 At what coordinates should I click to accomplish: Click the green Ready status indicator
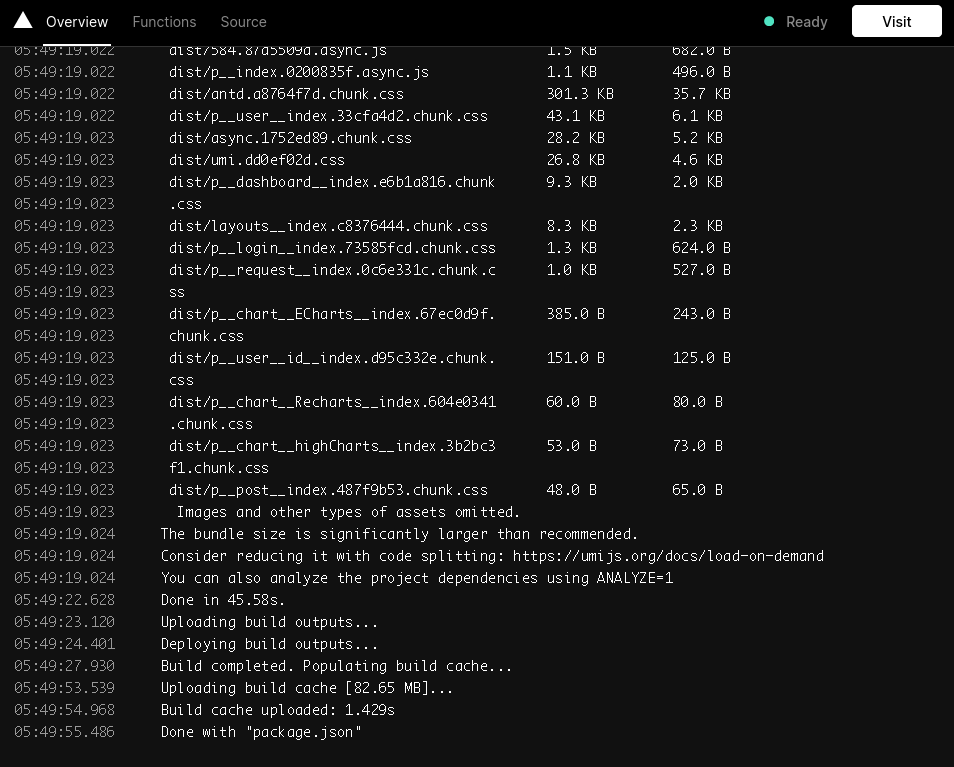point(769,21)
